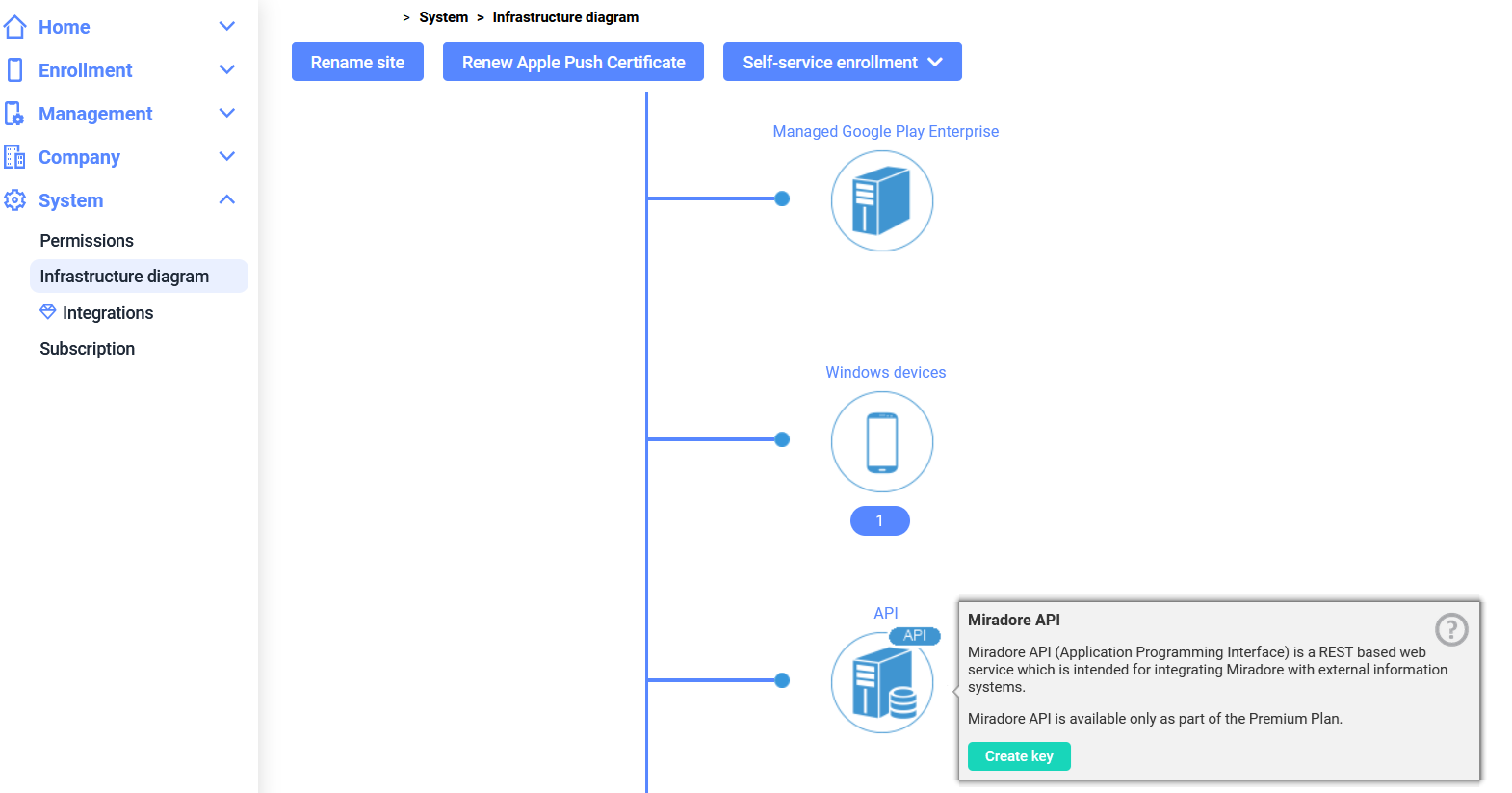
Task: Click the Rename site button
Action: point(357,62)
